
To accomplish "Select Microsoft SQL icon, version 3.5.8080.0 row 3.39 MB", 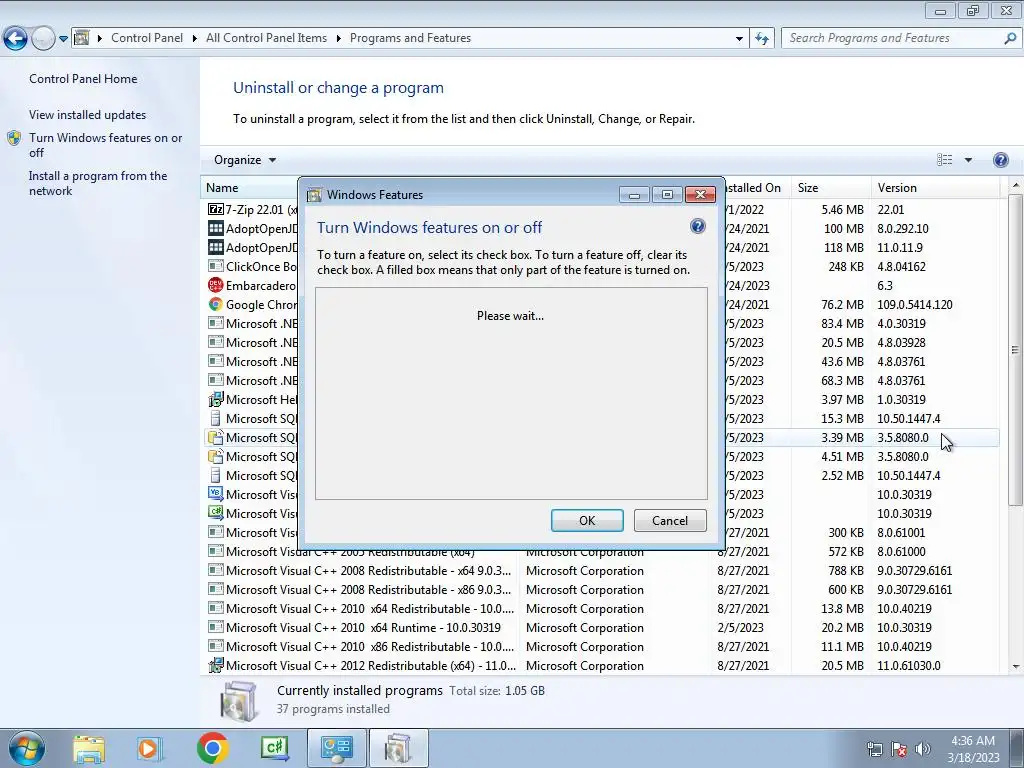I will point(216,438).
